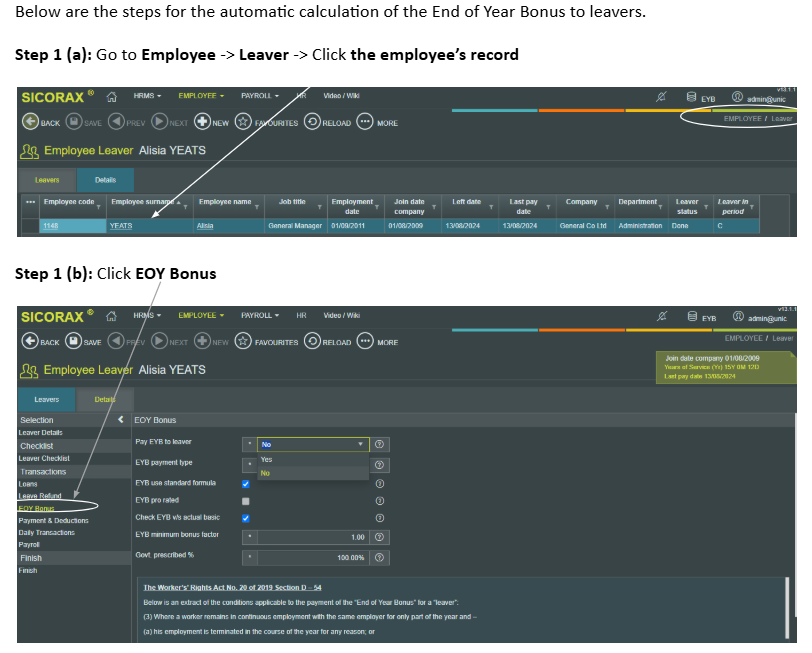Open the More ellipsis icon in lower toolbar

pyautogui.click(x=365, y=341)
